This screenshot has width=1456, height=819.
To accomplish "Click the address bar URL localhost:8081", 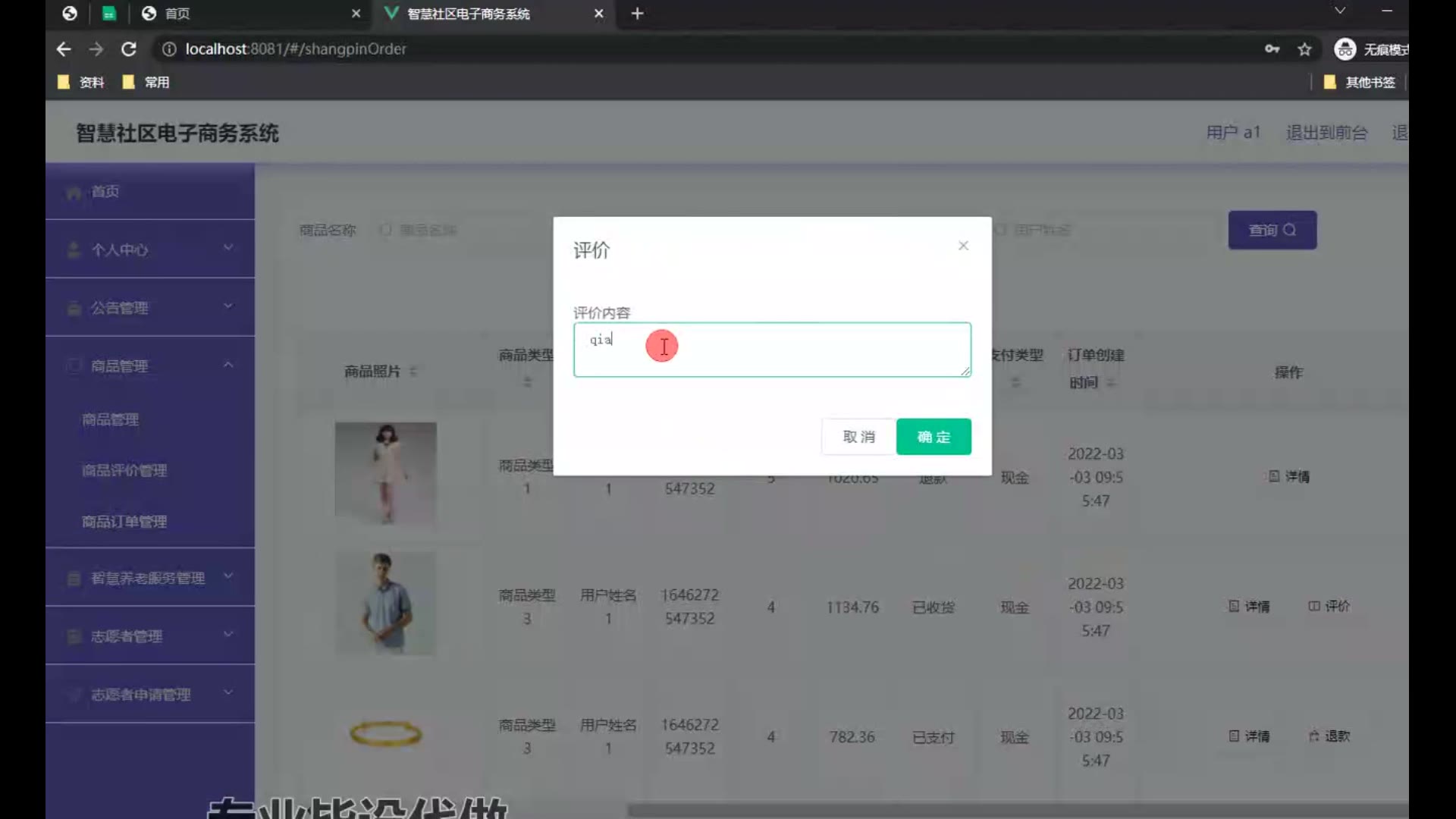I will [296, 49].
